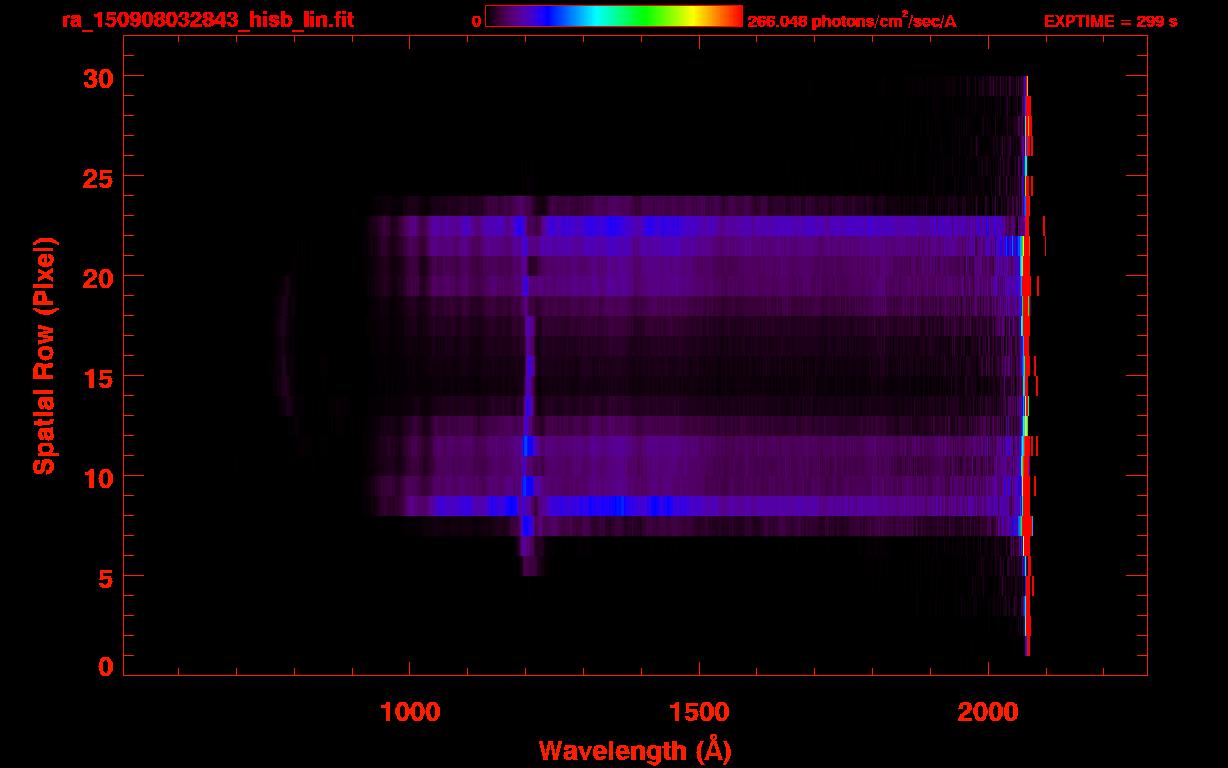
Task: Click the y-axis tick label 30
Action: (96, 77)
